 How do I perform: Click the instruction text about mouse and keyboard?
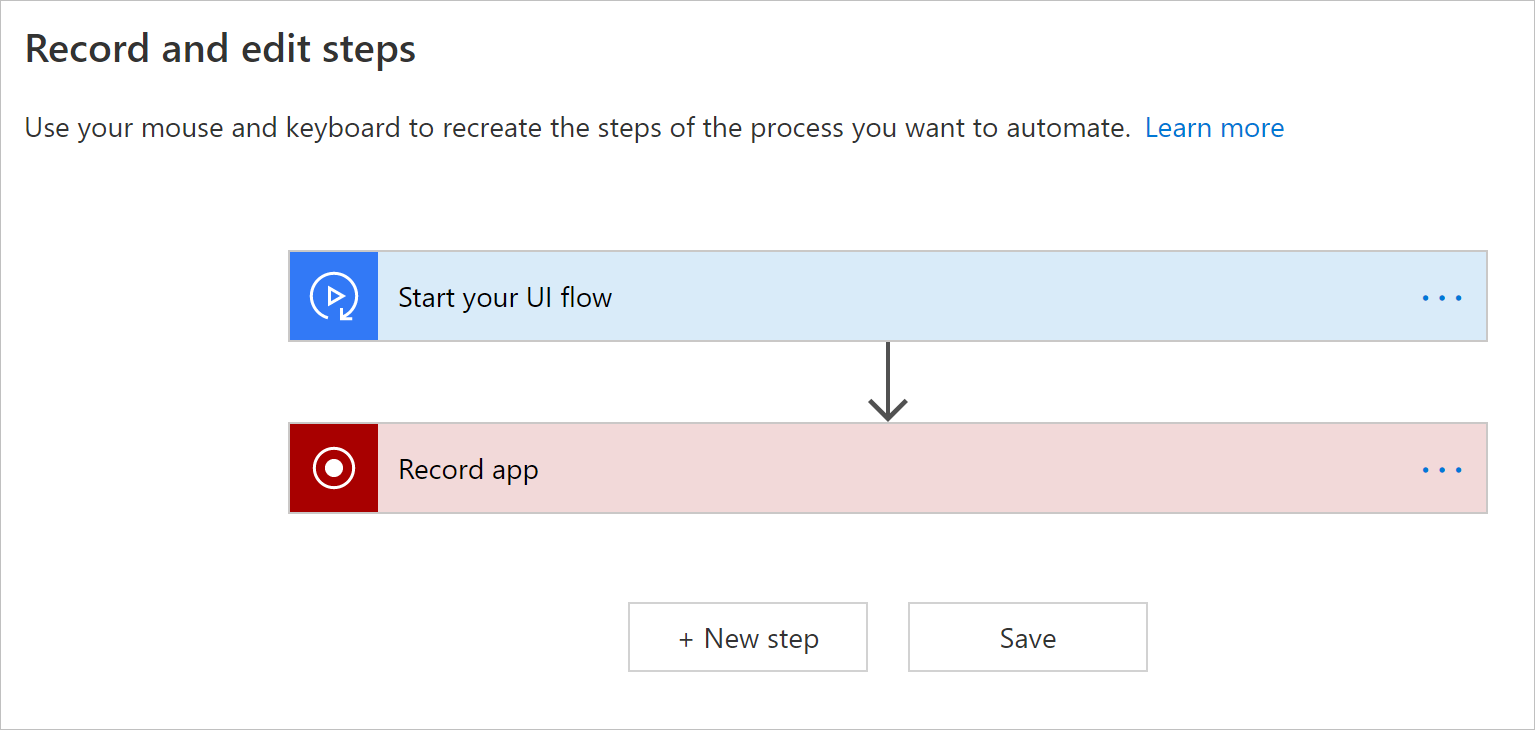[x=577, y=128]
